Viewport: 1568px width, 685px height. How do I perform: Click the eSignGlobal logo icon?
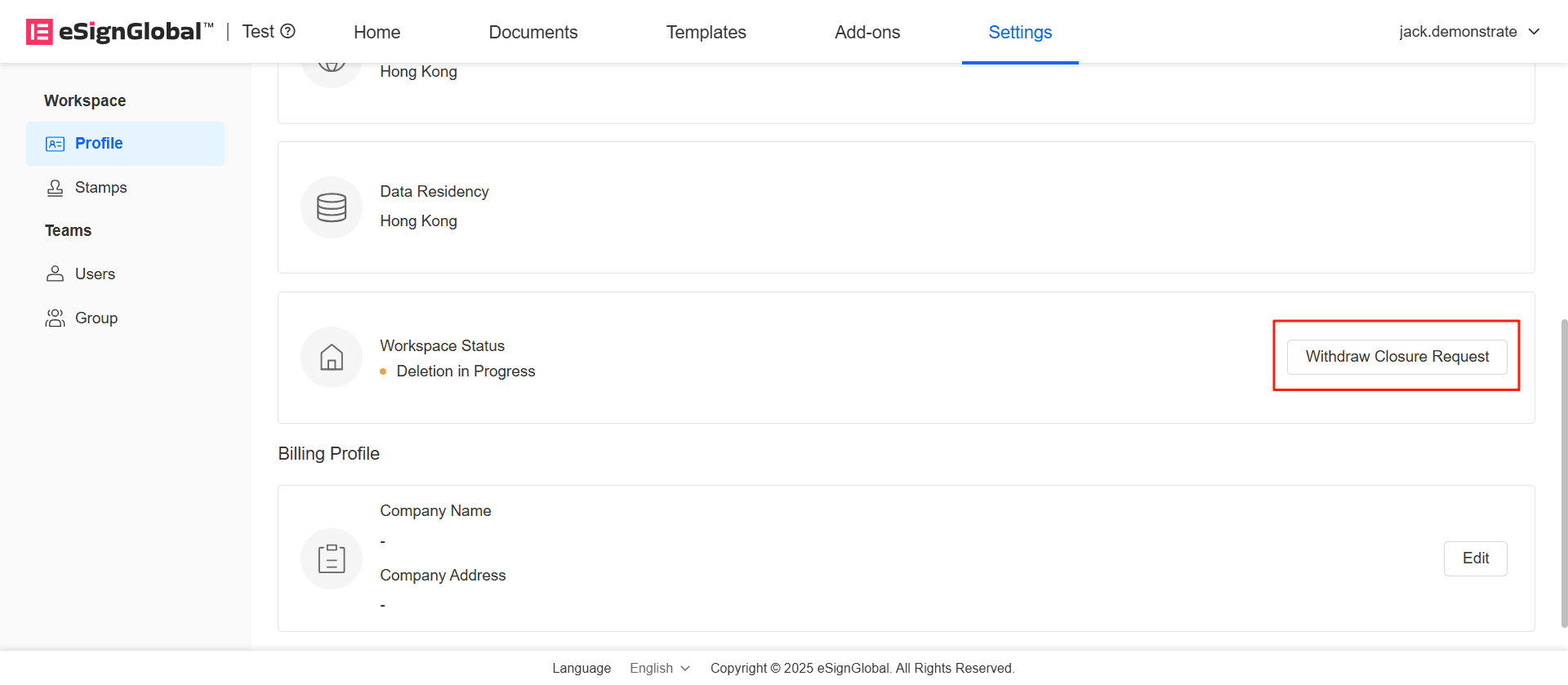[x=39, y=32]
